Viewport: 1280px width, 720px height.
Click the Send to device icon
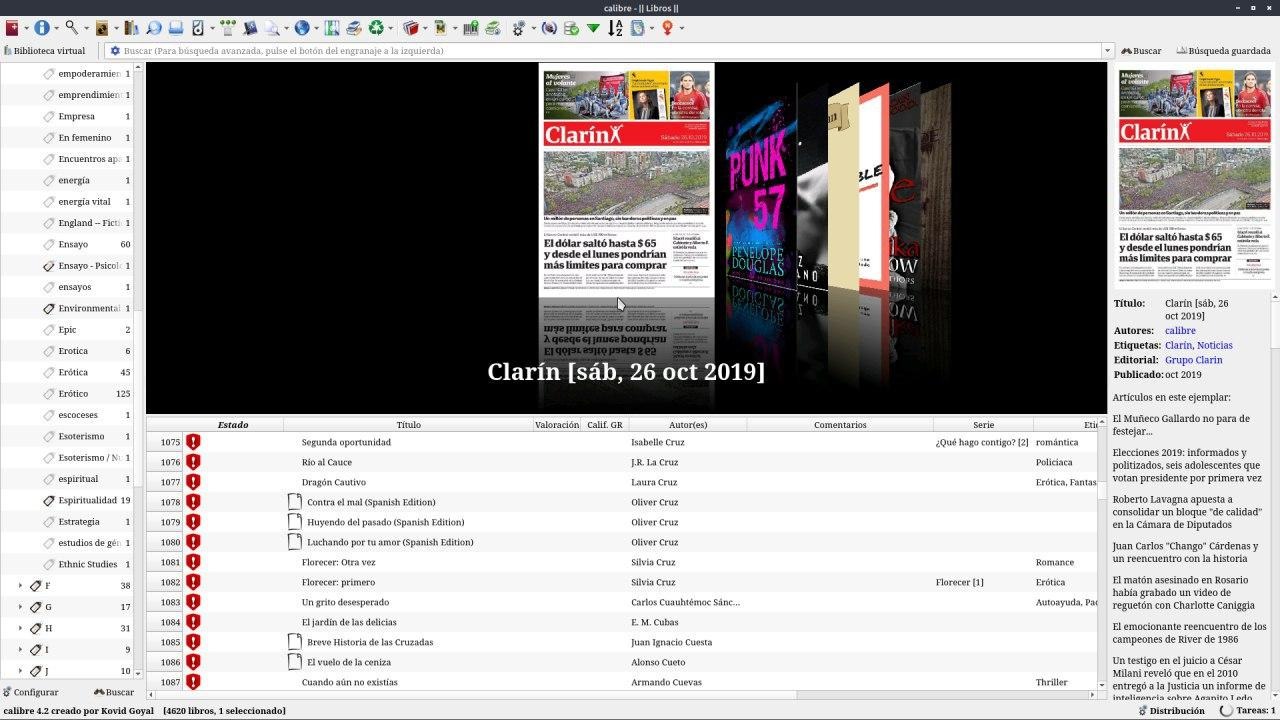coord(176,28)
